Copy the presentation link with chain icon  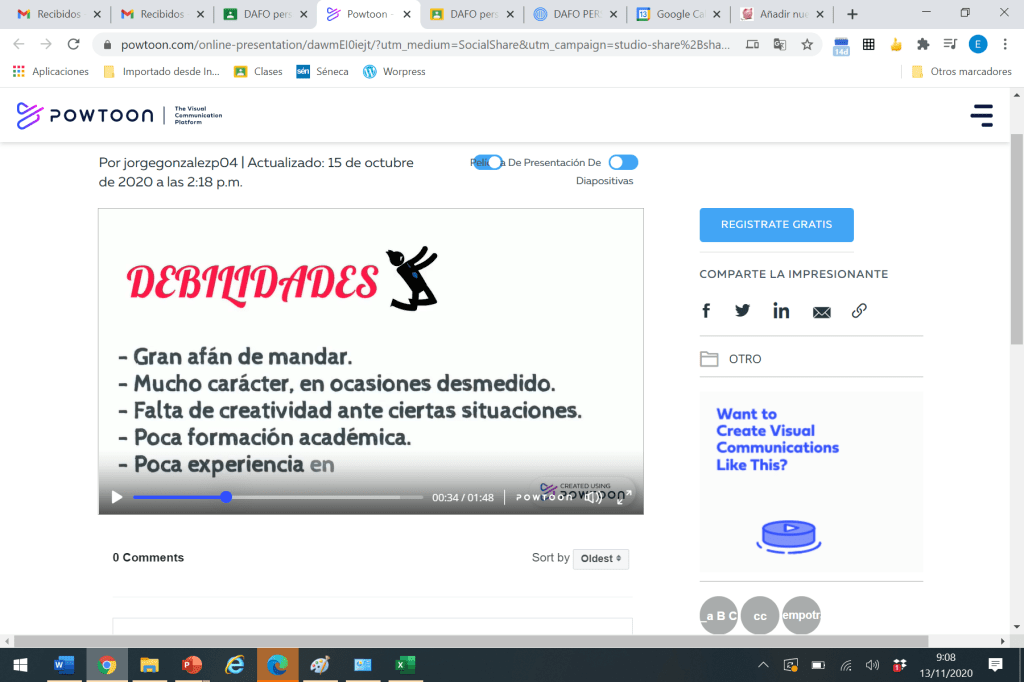[x=859, y=311]
